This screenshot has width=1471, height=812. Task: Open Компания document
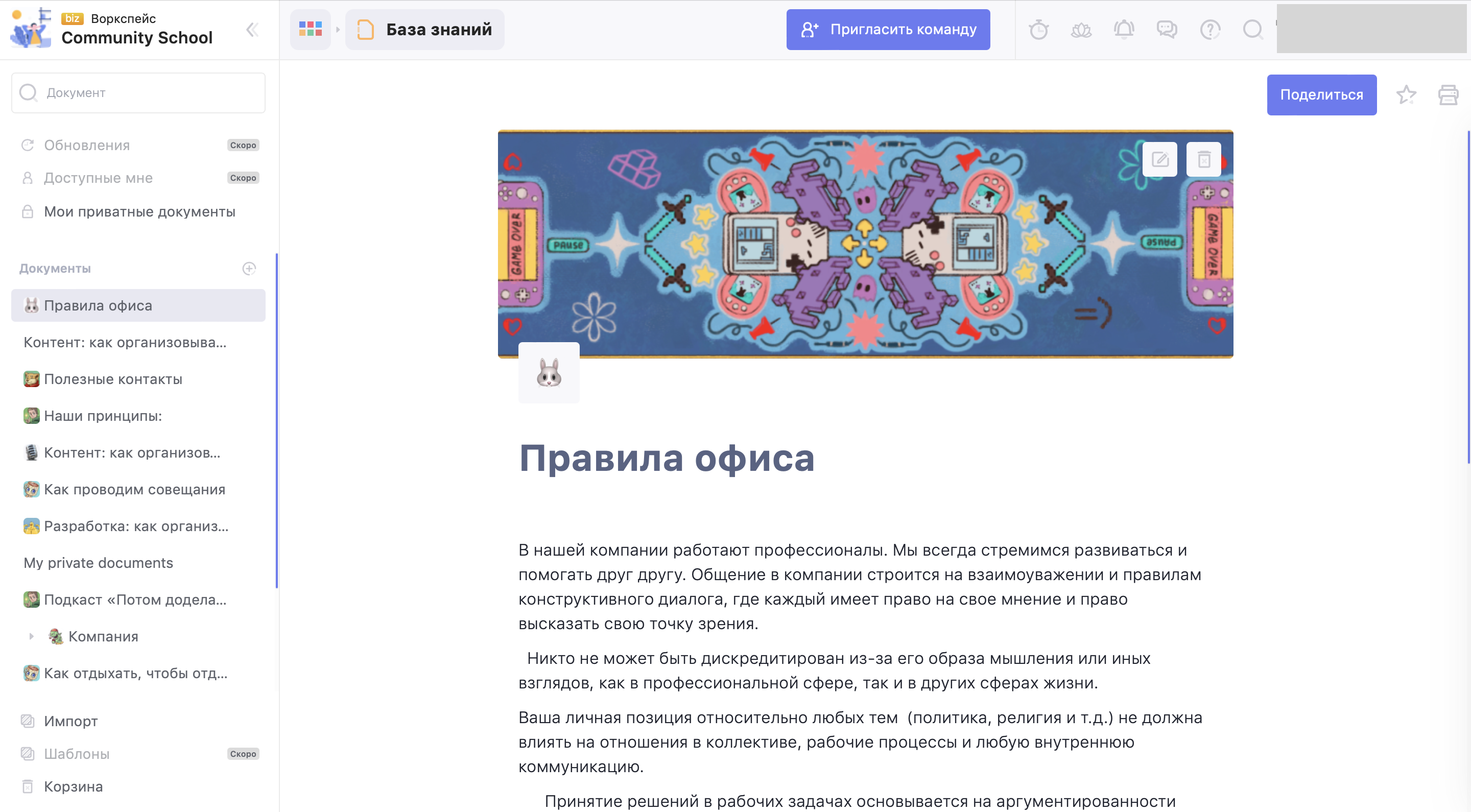tap(103, 636)
